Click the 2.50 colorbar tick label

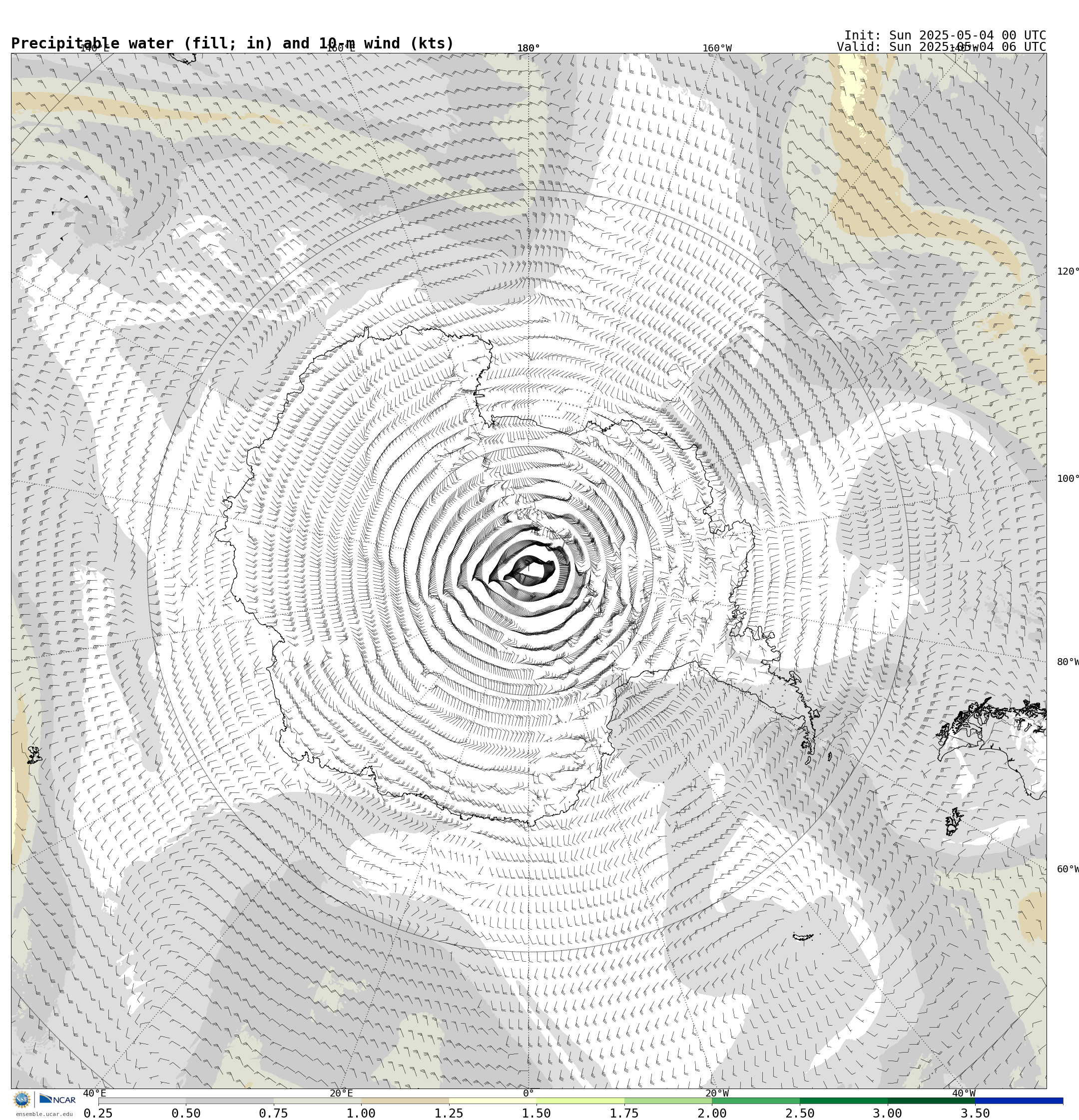tap(800, 1113)
